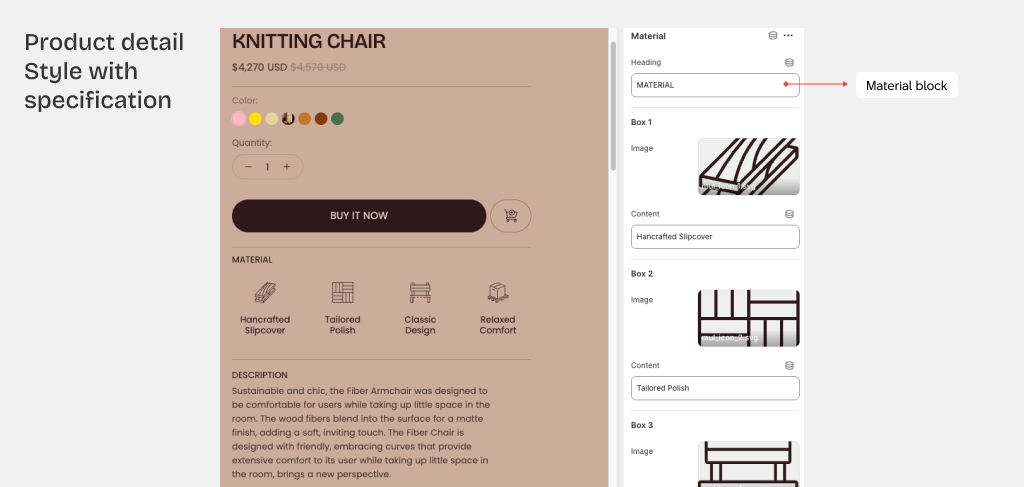Image resolution: width=1024 pixels, height=487 pixels.
Task: Click the add-to-cart icon button
Action: click(x=511, y=216)
